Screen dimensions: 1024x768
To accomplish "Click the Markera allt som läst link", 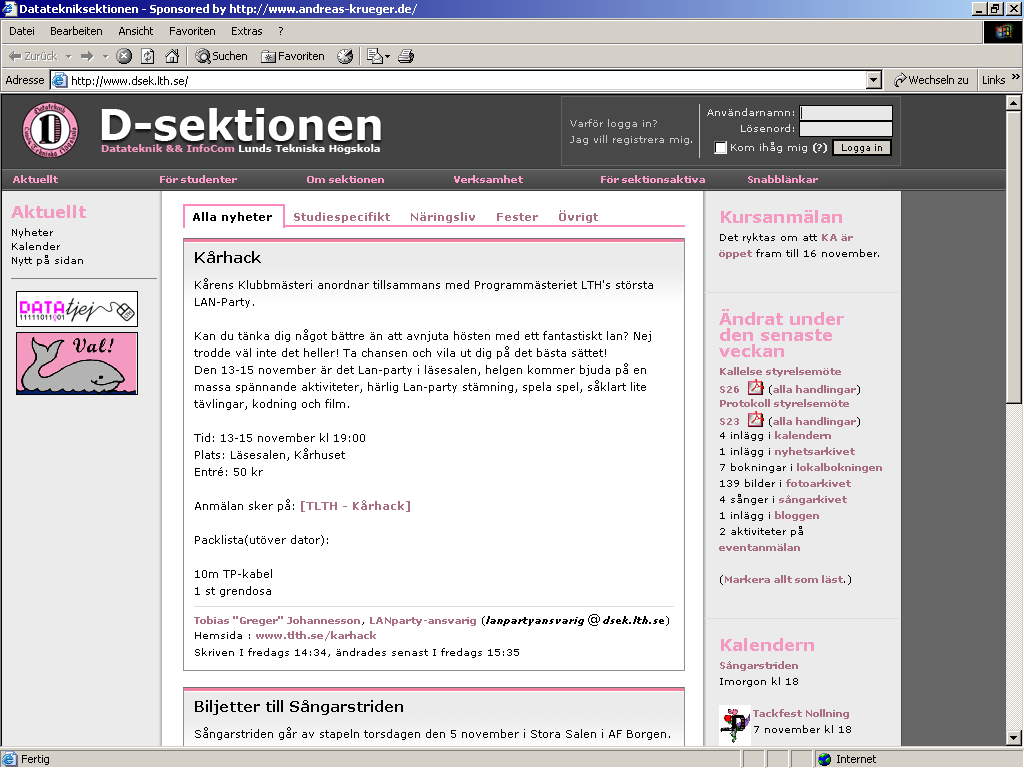I will coord(785,579).
